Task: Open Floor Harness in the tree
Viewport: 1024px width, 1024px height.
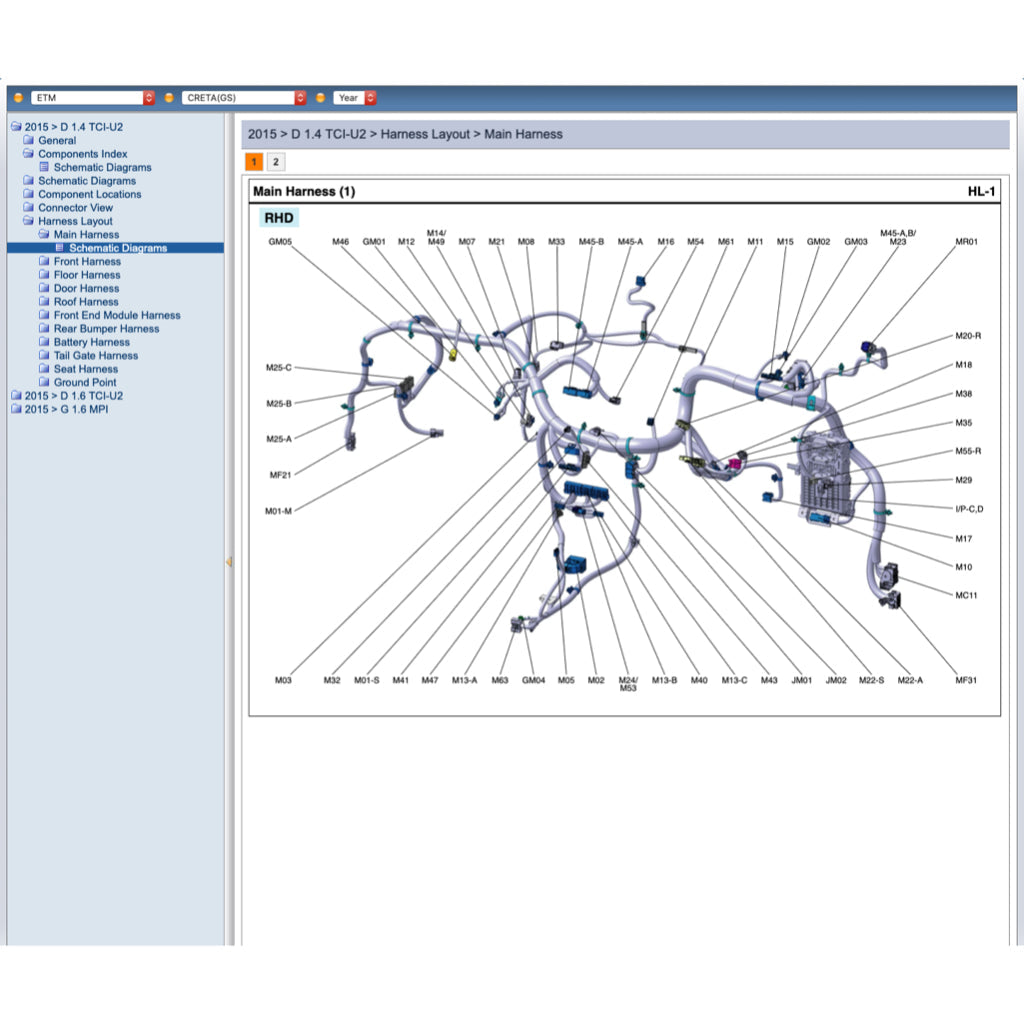Action: click(87, 275)
